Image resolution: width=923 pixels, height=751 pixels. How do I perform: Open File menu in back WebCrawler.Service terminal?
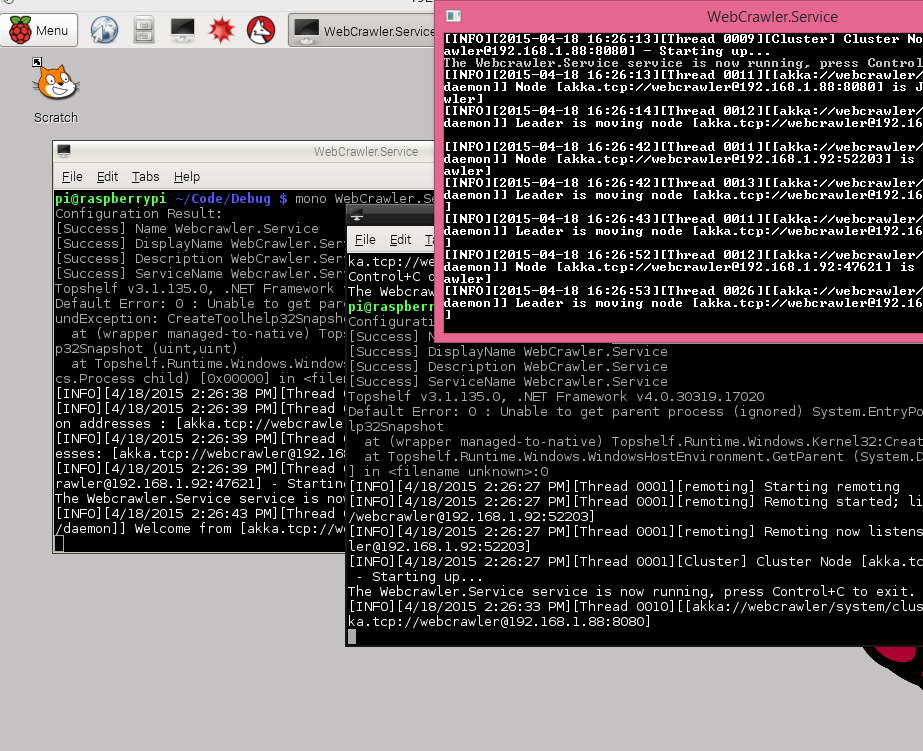click(72, 177)
